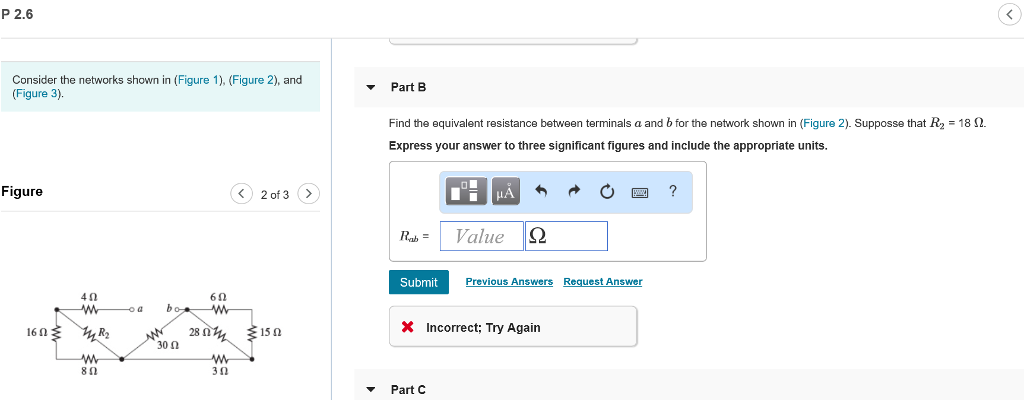Go to next figure arrow

tap(309, 194)
